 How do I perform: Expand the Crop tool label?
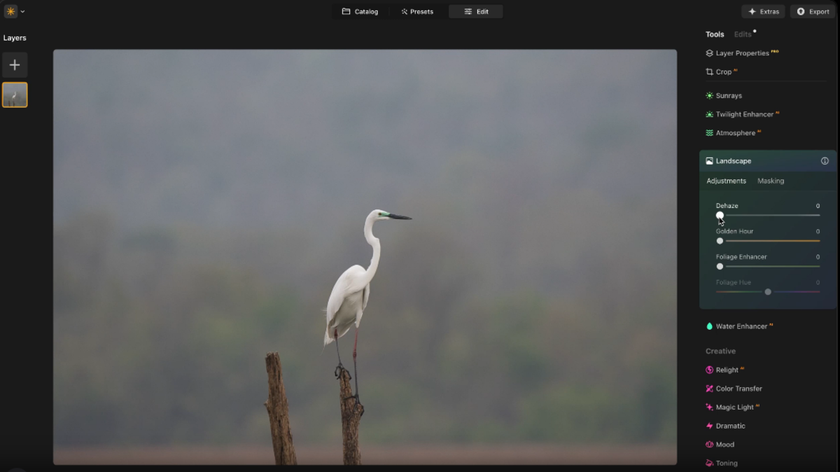723,72
